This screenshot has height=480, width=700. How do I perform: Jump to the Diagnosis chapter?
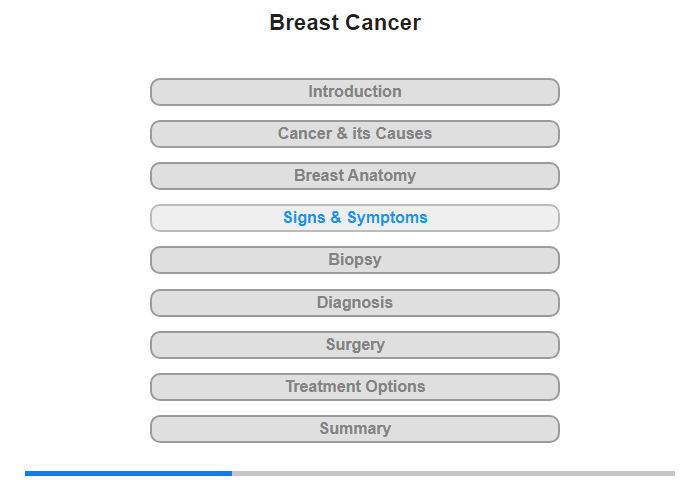[x=354, y=303]
